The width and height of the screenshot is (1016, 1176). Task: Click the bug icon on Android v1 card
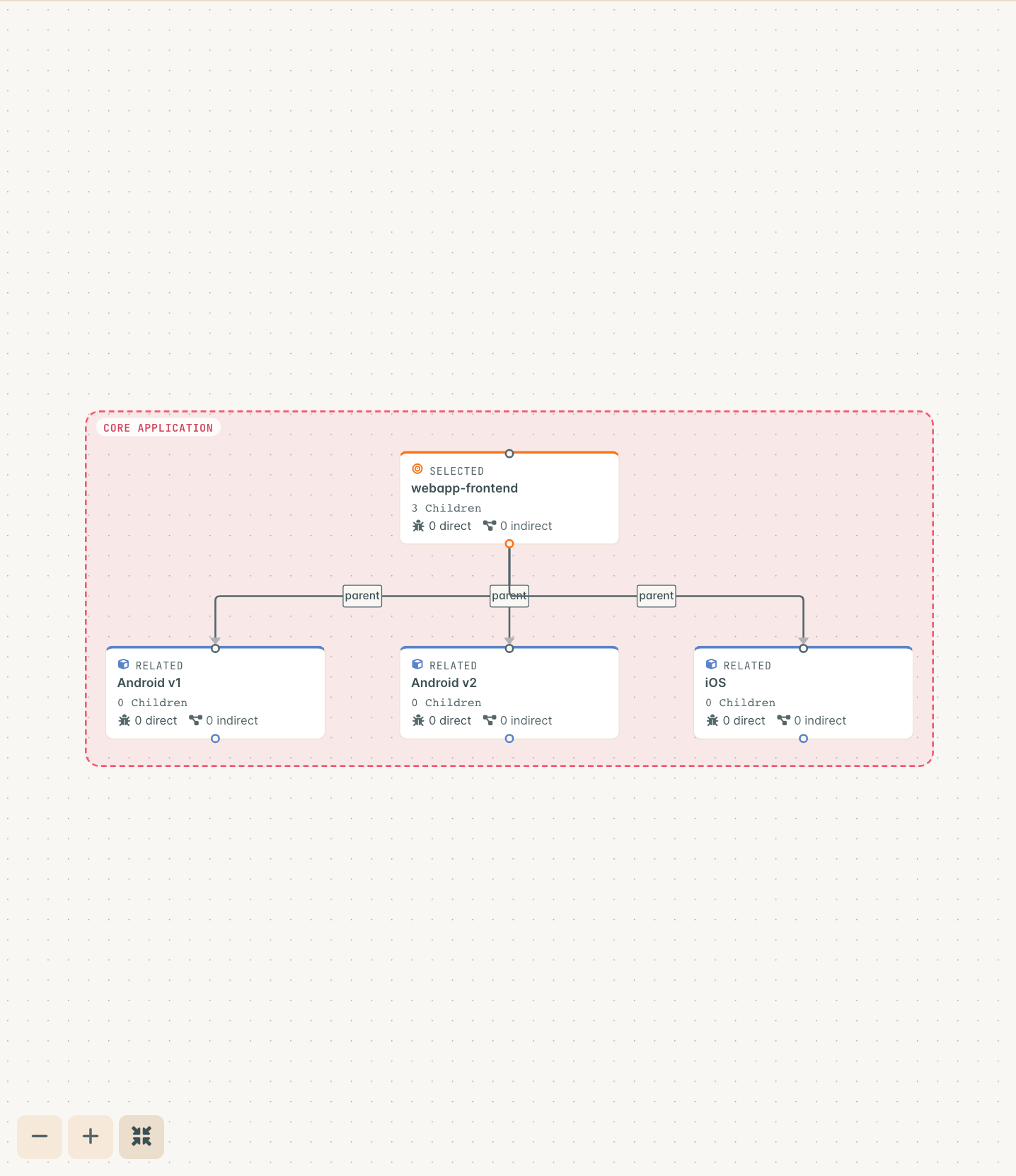coord(125,720)
